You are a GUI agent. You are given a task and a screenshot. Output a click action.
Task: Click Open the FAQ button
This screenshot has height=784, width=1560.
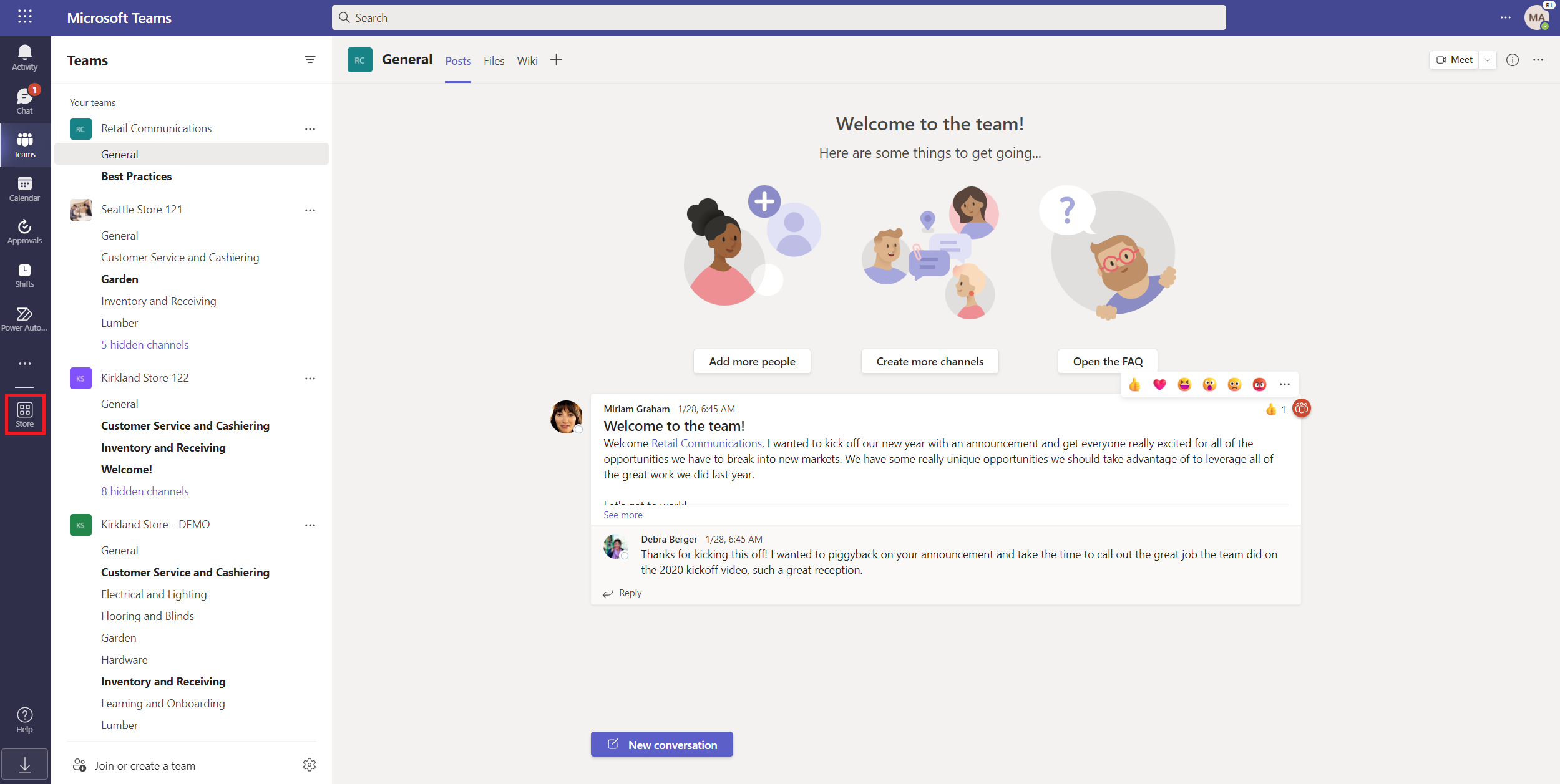pyautogui.click(x=1108, y=362)
